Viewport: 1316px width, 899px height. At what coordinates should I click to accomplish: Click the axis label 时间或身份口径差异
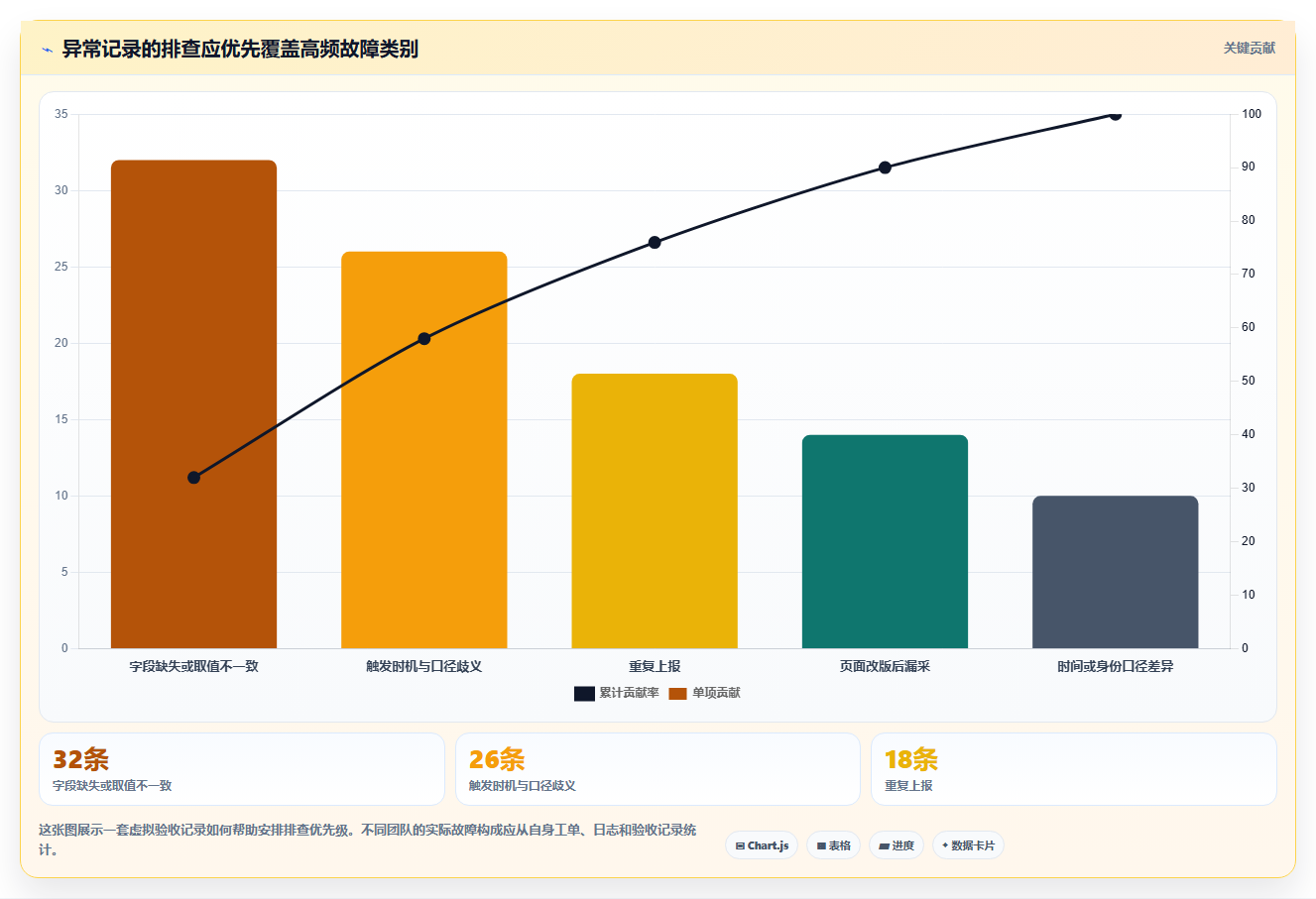click(x=1115, y=666)
